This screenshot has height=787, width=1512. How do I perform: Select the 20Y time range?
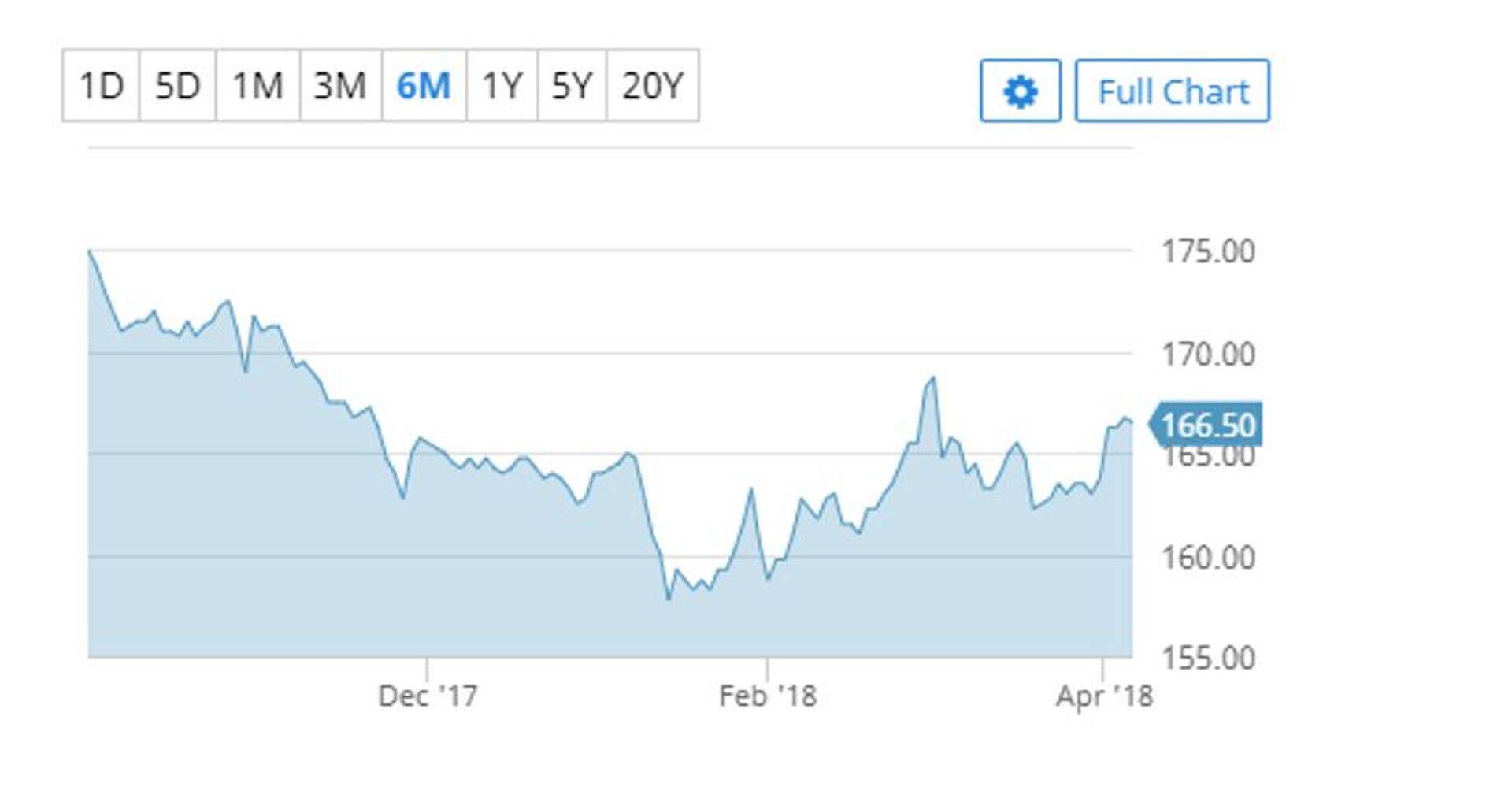tap(652, 86)
